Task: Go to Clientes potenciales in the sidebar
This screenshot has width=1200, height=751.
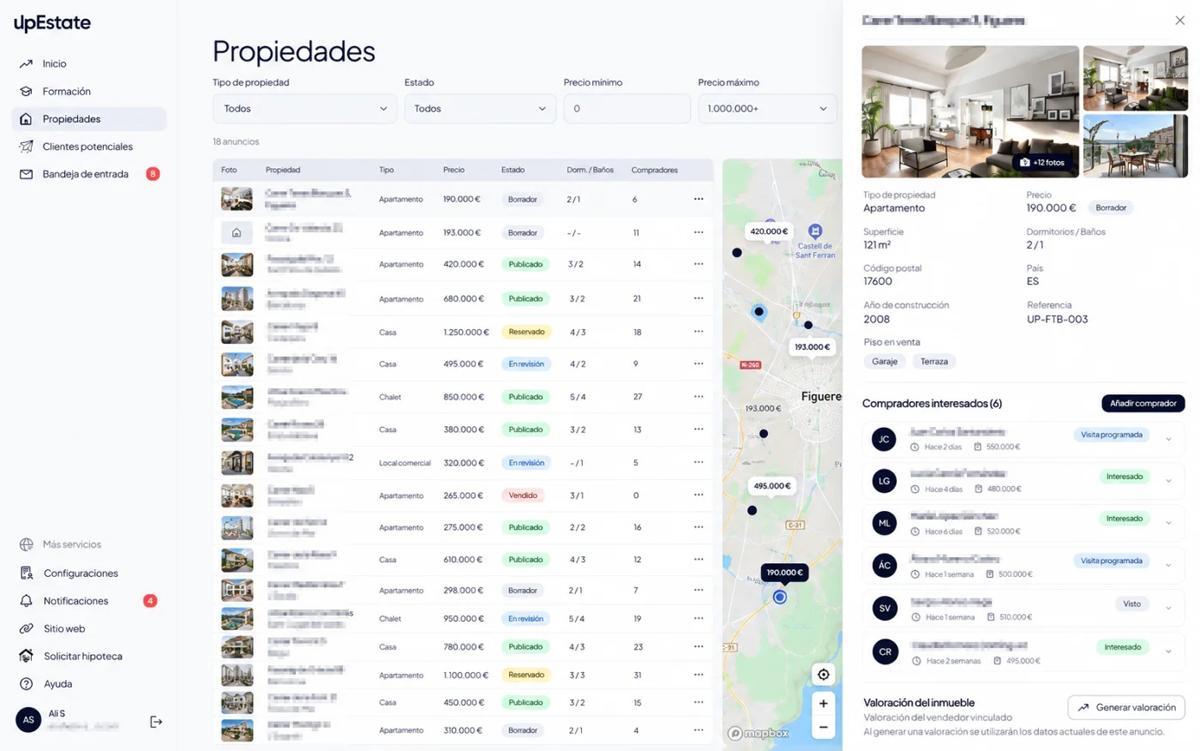Action: tap(87, 146)
